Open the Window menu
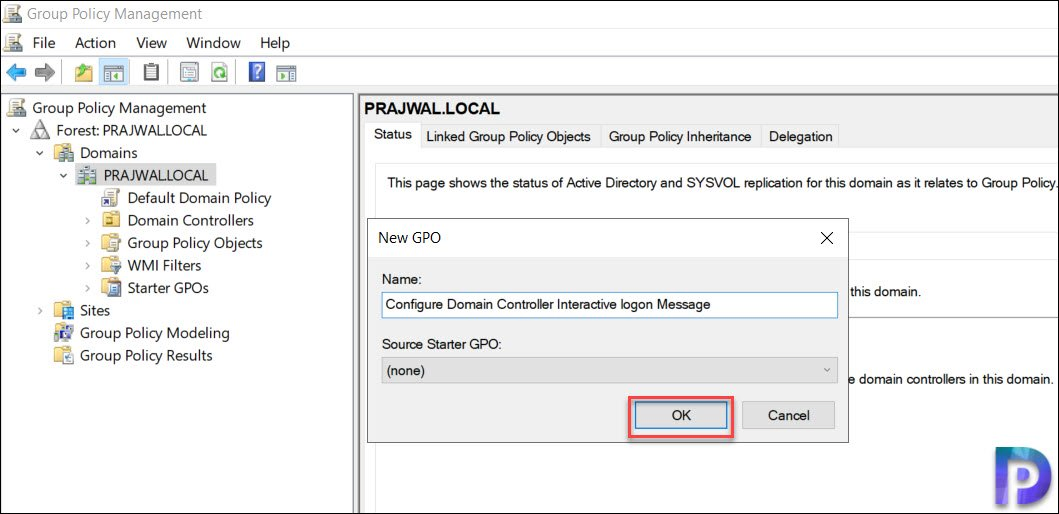The image size is (1059, 514). click(213, 43)
